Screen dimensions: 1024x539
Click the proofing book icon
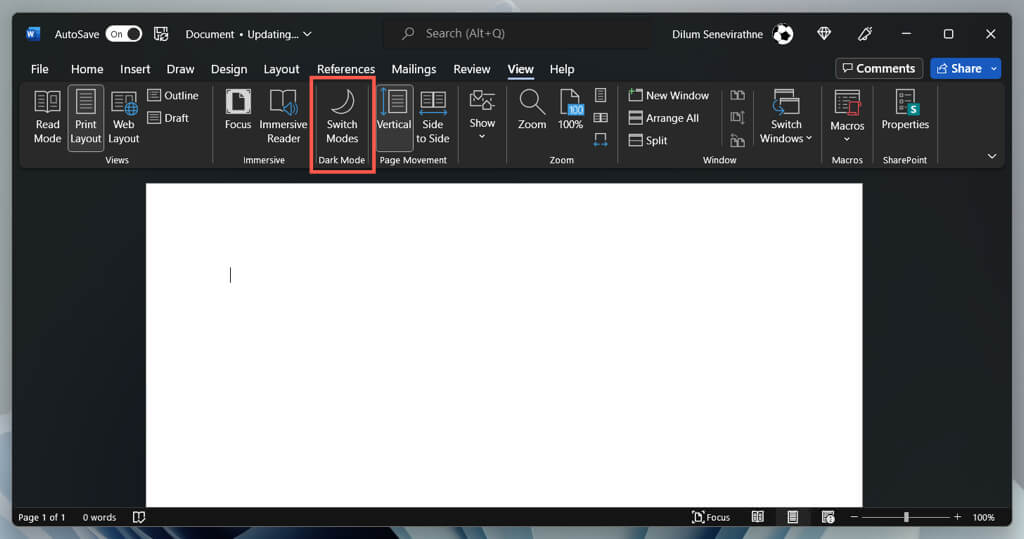[x=139, y=517]
